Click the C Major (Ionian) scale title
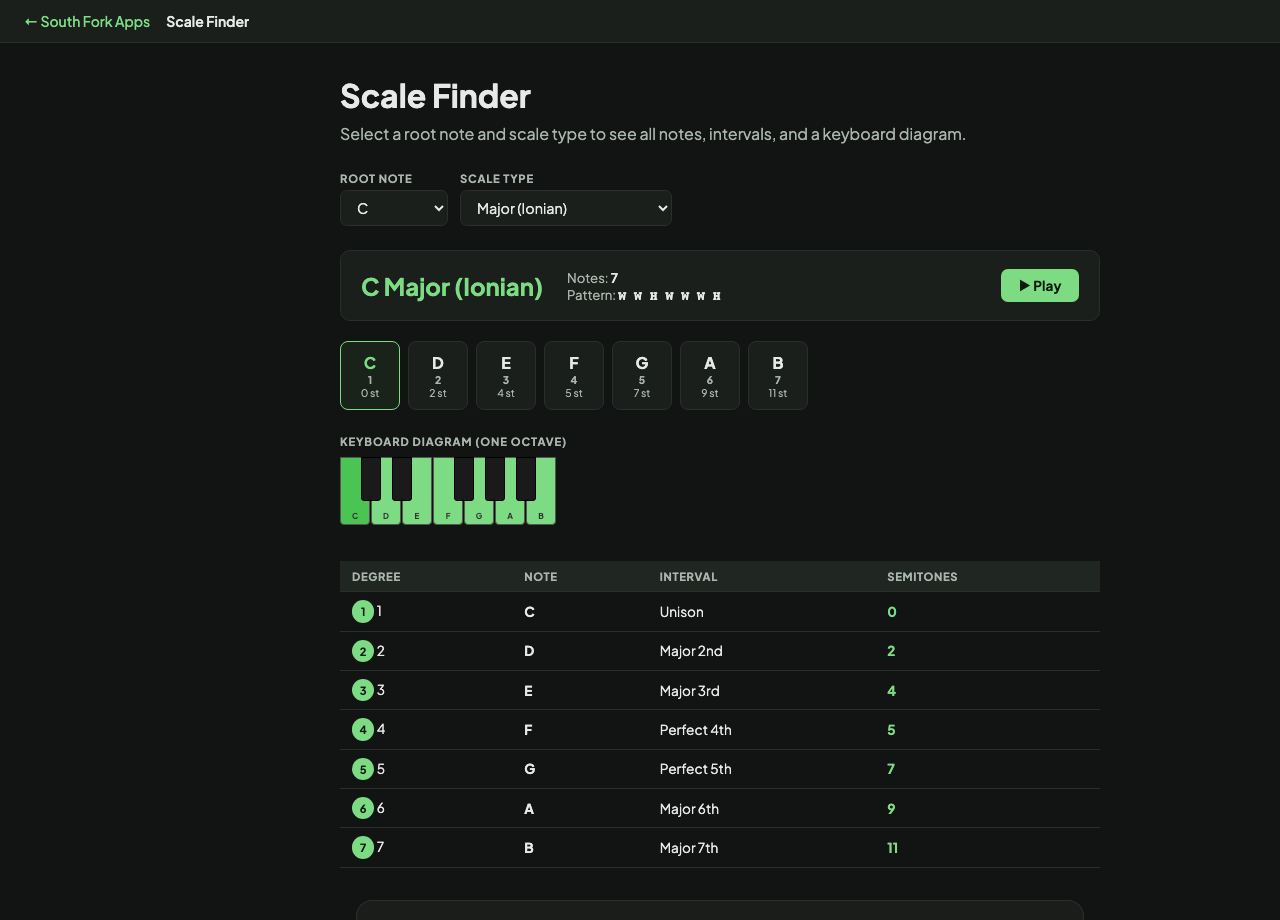Viewport: 1280px width, 920px height. [x=452, y=286]
